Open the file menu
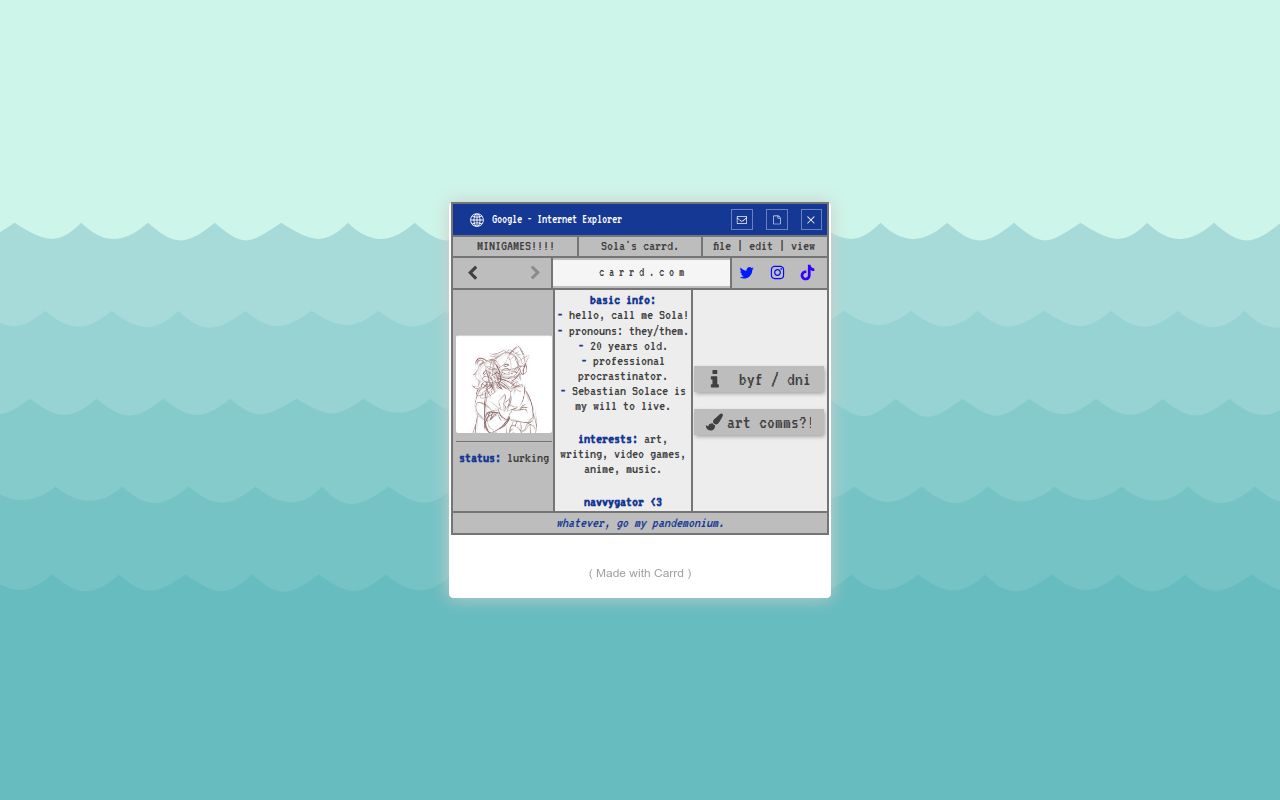Viewport: 1280px width, 800px height. 722,246
